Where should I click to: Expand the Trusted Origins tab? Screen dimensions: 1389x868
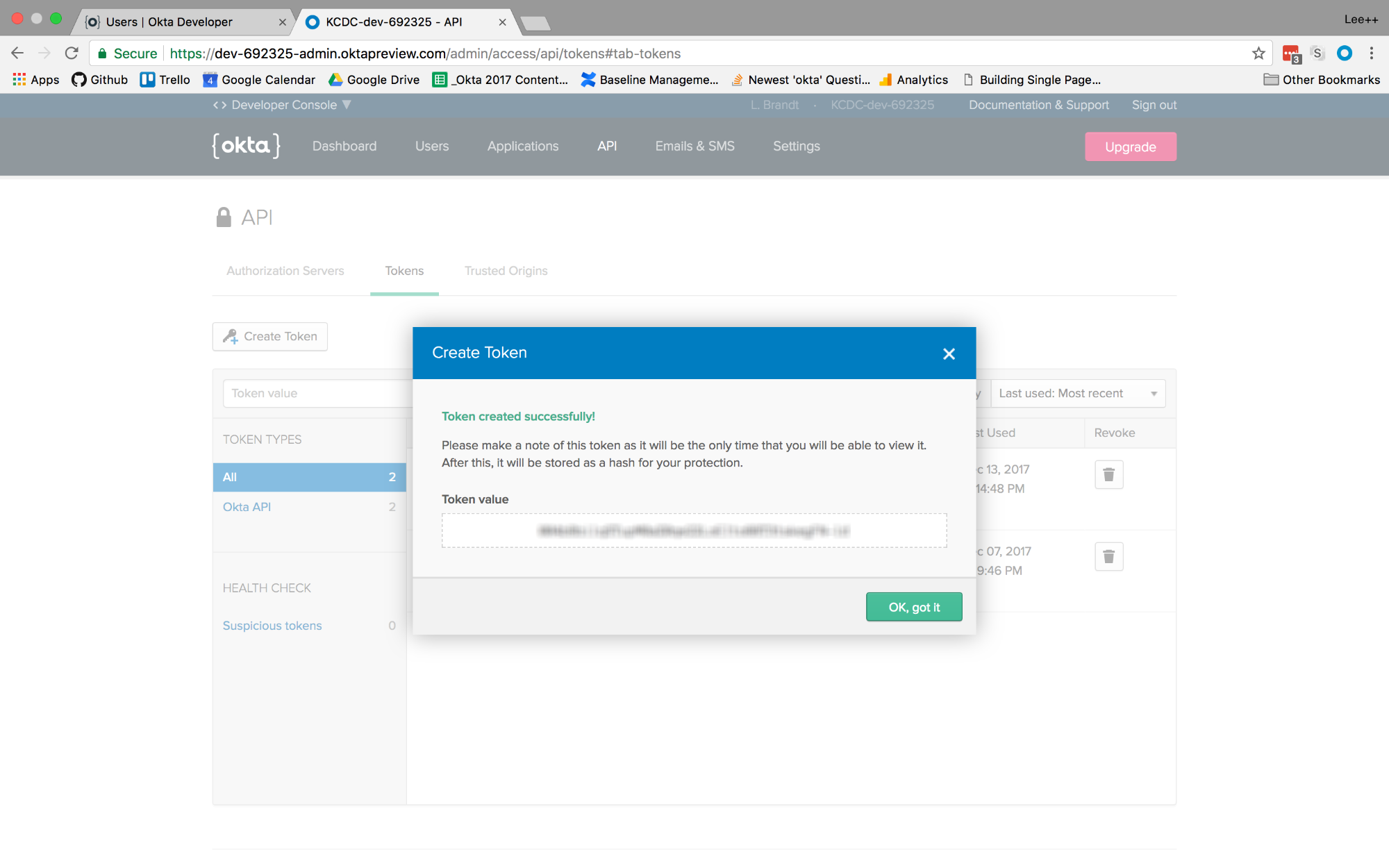pyautogui.click(x=506, y=270)
